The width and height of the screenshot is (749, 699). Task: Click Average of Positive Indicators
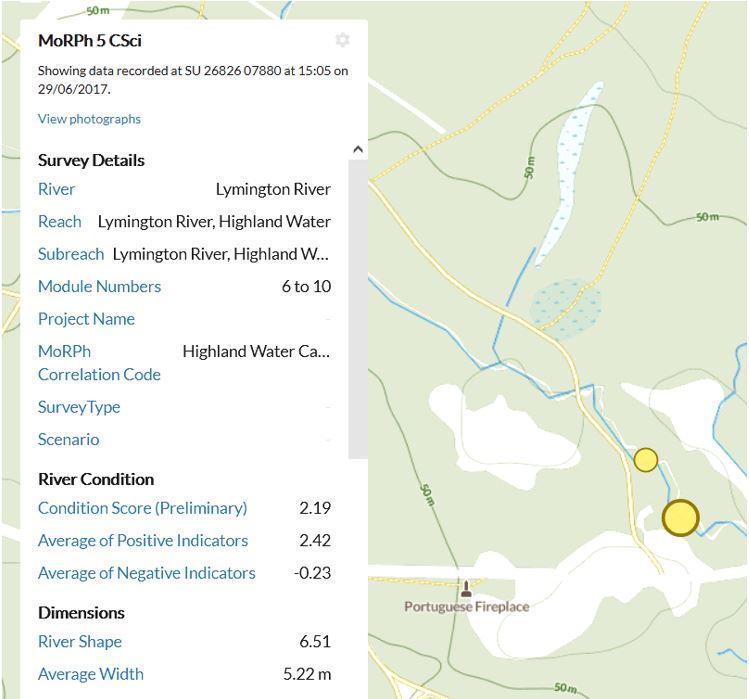click(x=143, y=541)
